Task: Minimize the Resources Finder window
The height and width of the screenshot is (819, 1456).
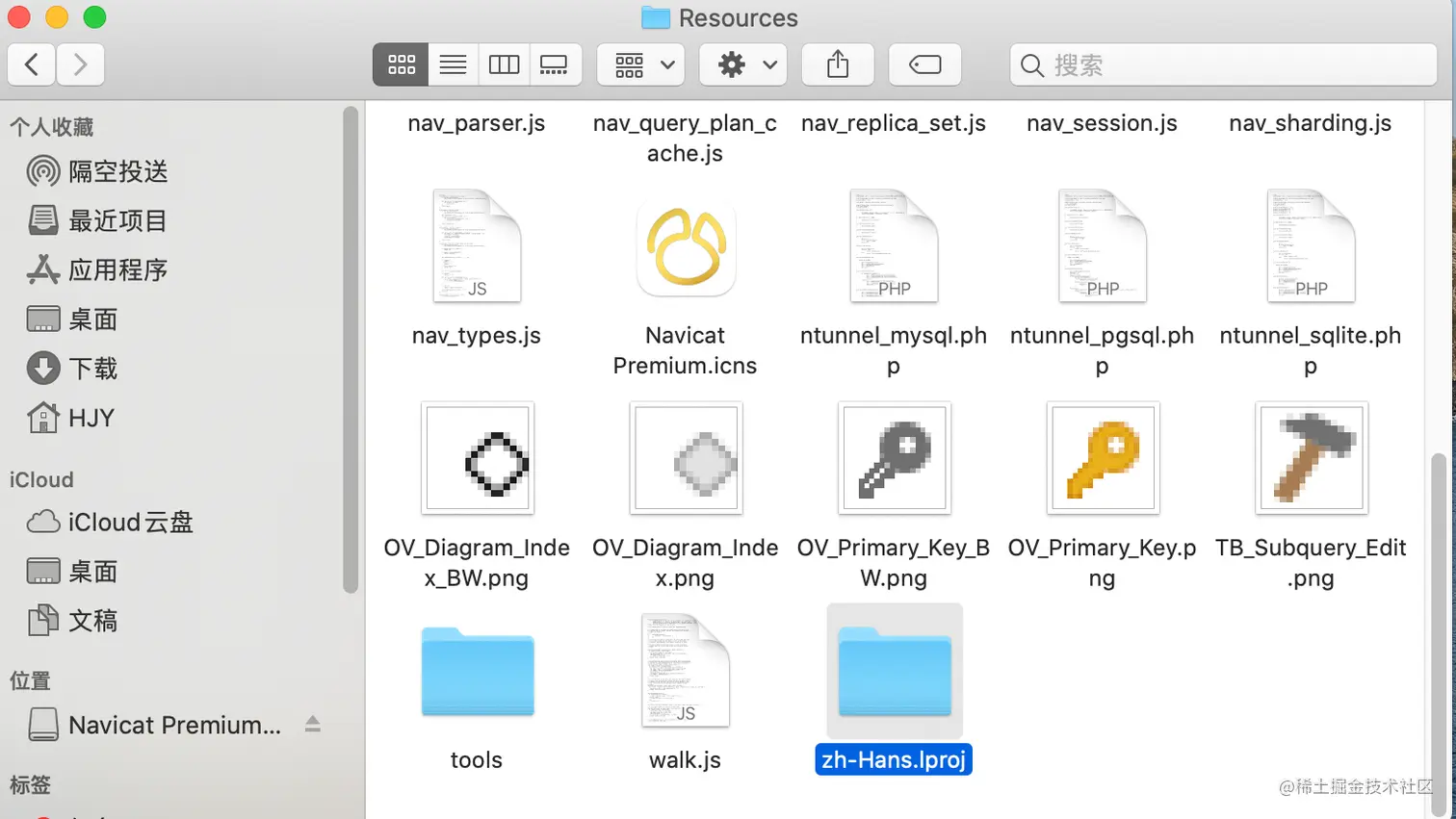Action: pos(57,17)
